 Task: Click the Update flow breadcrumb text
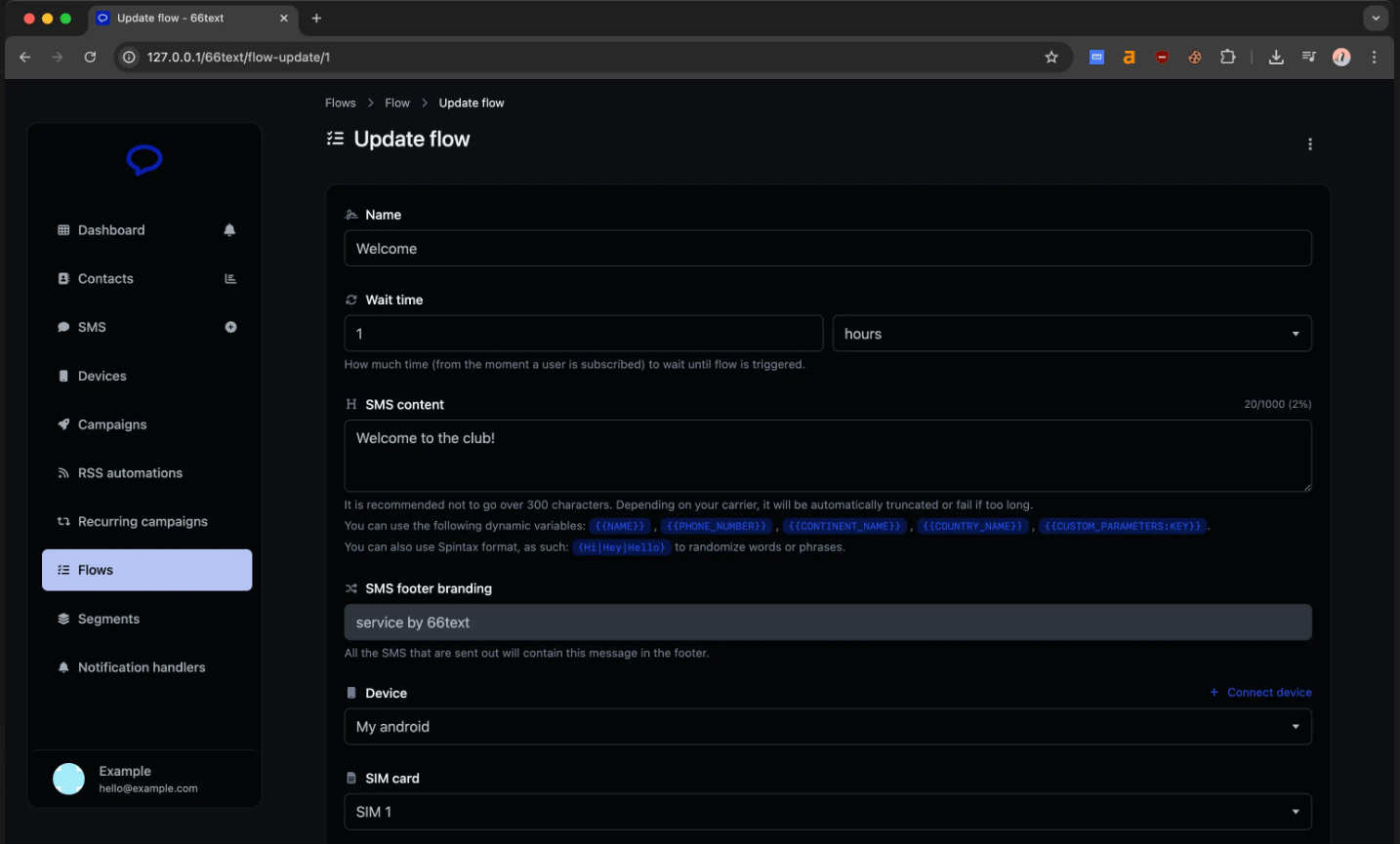click(x=472, y=102)
